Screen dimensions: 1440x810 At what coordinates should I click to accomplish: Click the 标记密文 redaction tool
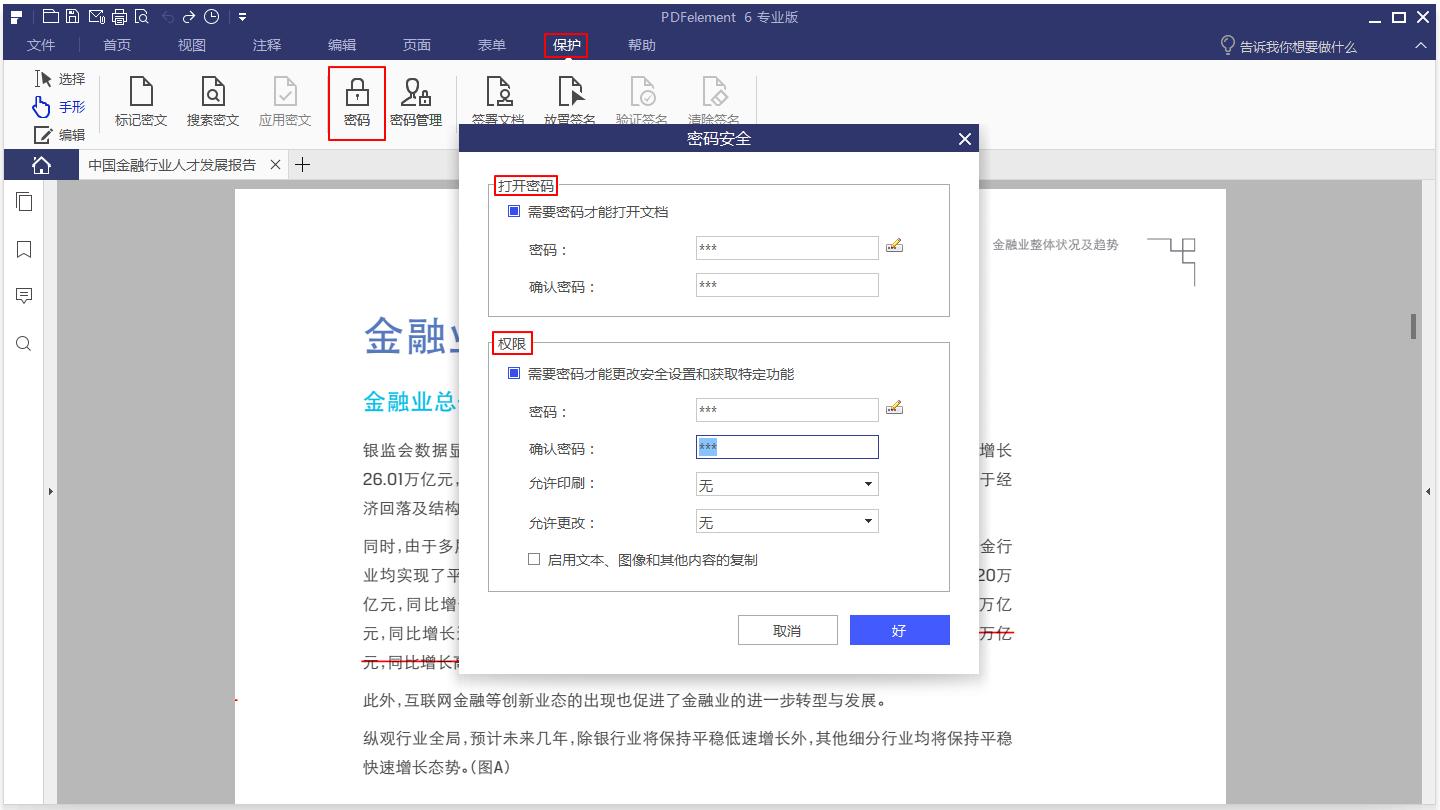[140, 100]
